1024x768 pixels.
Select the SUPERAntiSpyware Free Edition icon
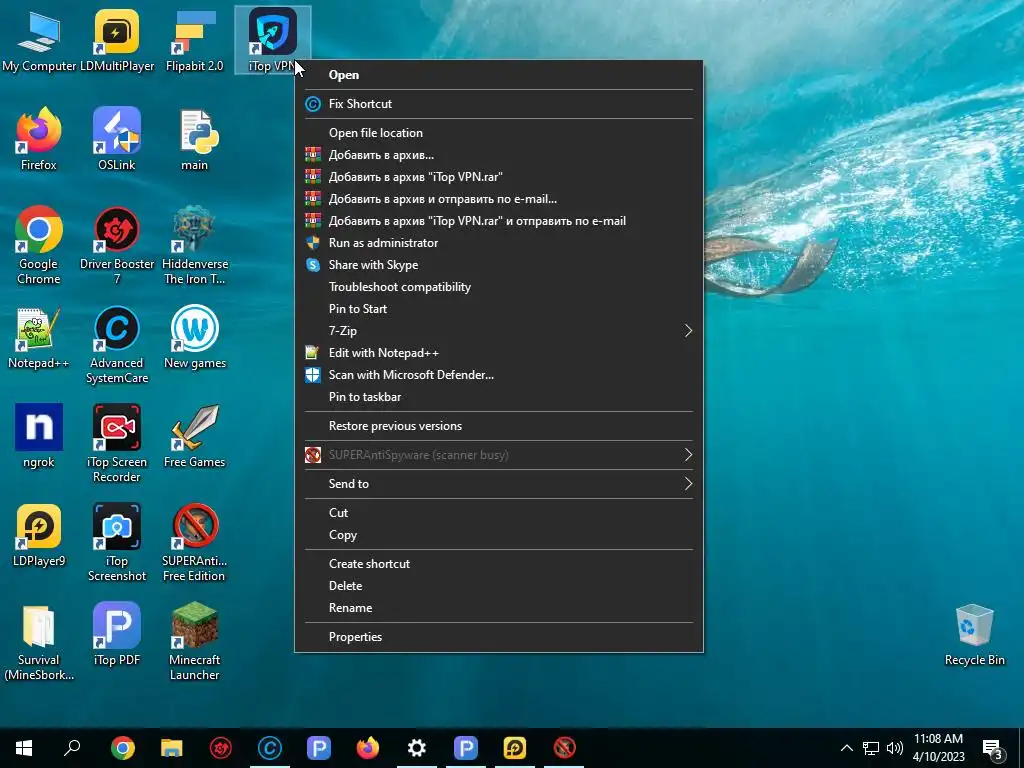(x=195, y=543)
